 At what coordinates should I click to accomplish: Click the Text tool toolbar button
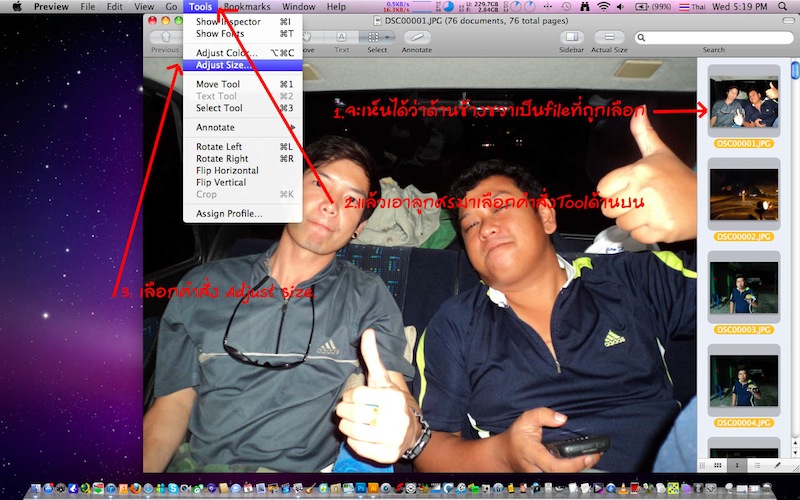pos(341,37)
